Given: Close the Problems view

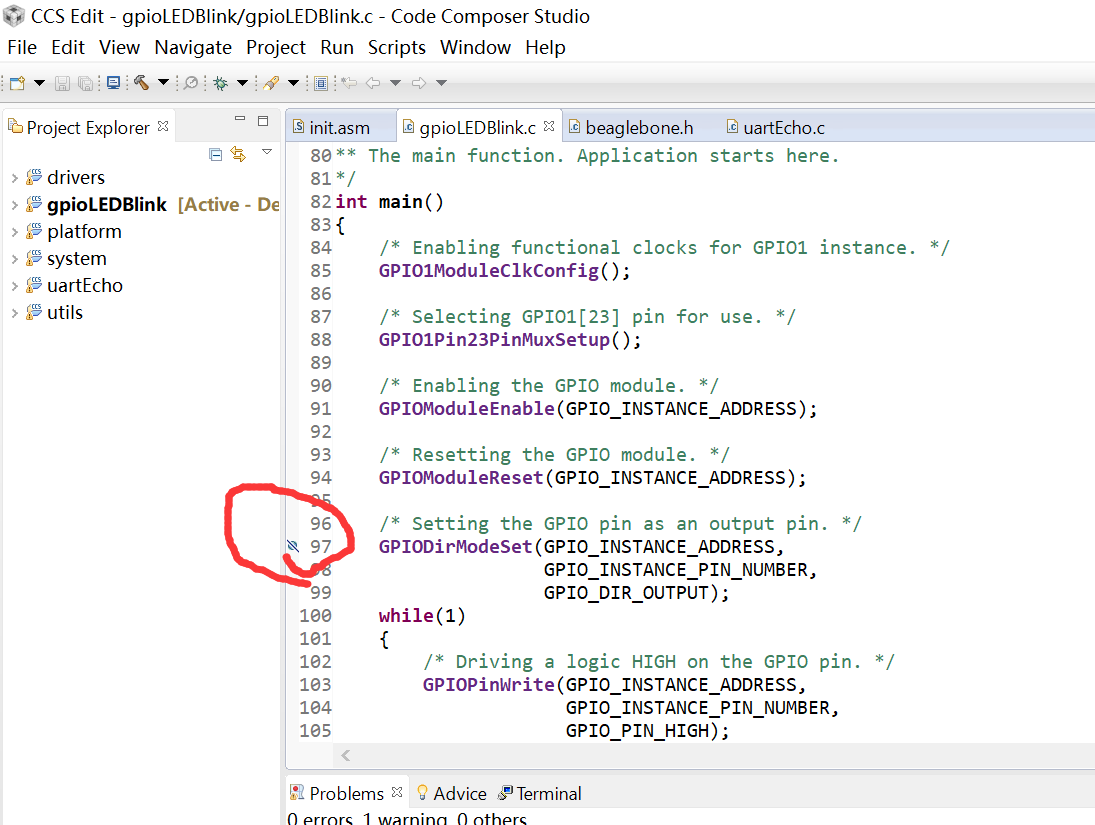Looking at the screenshot, I should coord(397,792).
